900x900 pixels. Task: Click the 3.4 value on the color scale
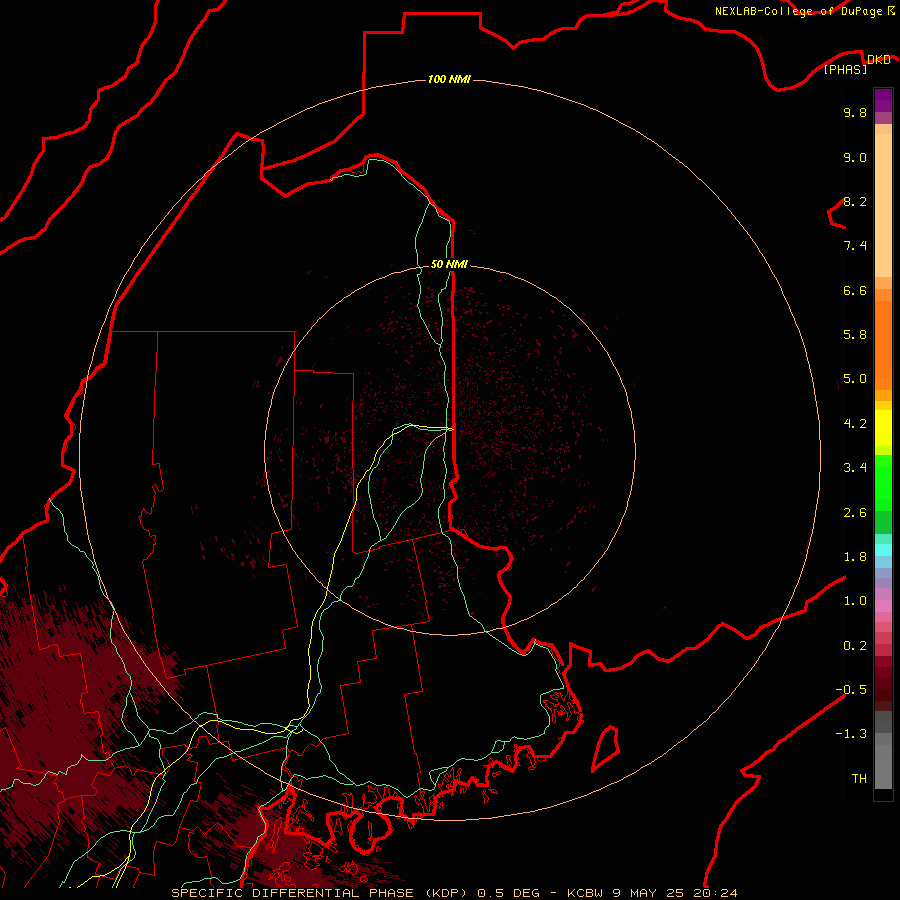(855, 468)
